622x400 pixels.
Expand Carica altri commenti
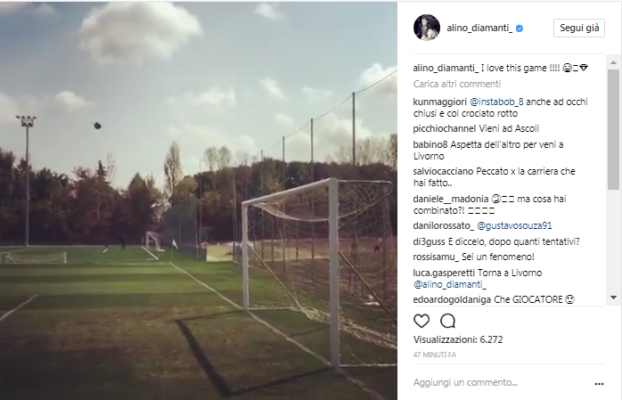(x=457, y=84)
